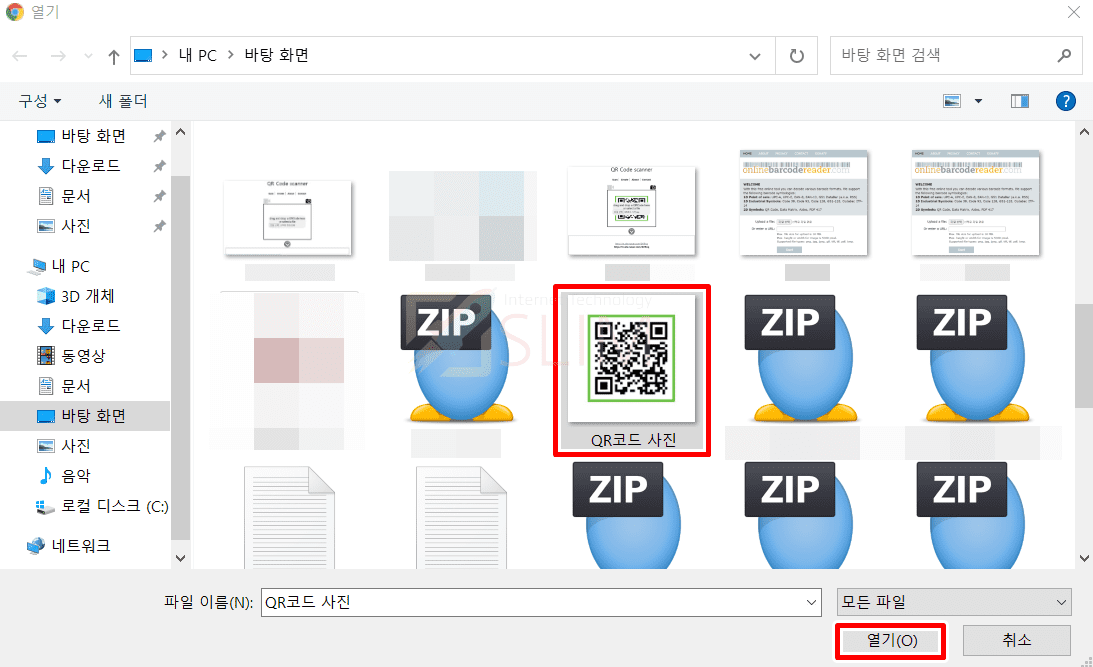This screenshot has width=1093, height=667.
Task: Open the 구성 menu
Action: pos(40,101)
